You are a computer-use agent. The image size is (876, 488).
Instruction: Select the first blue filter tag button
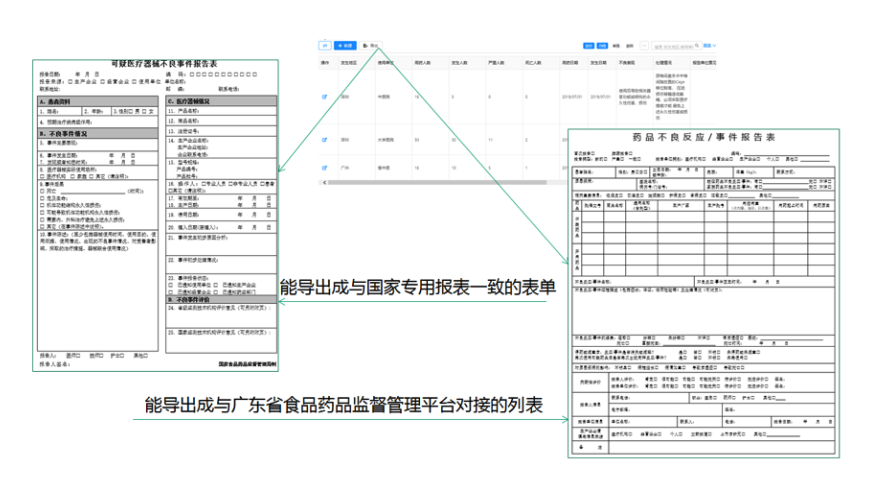pyautogui.click(x=588, y=46)
